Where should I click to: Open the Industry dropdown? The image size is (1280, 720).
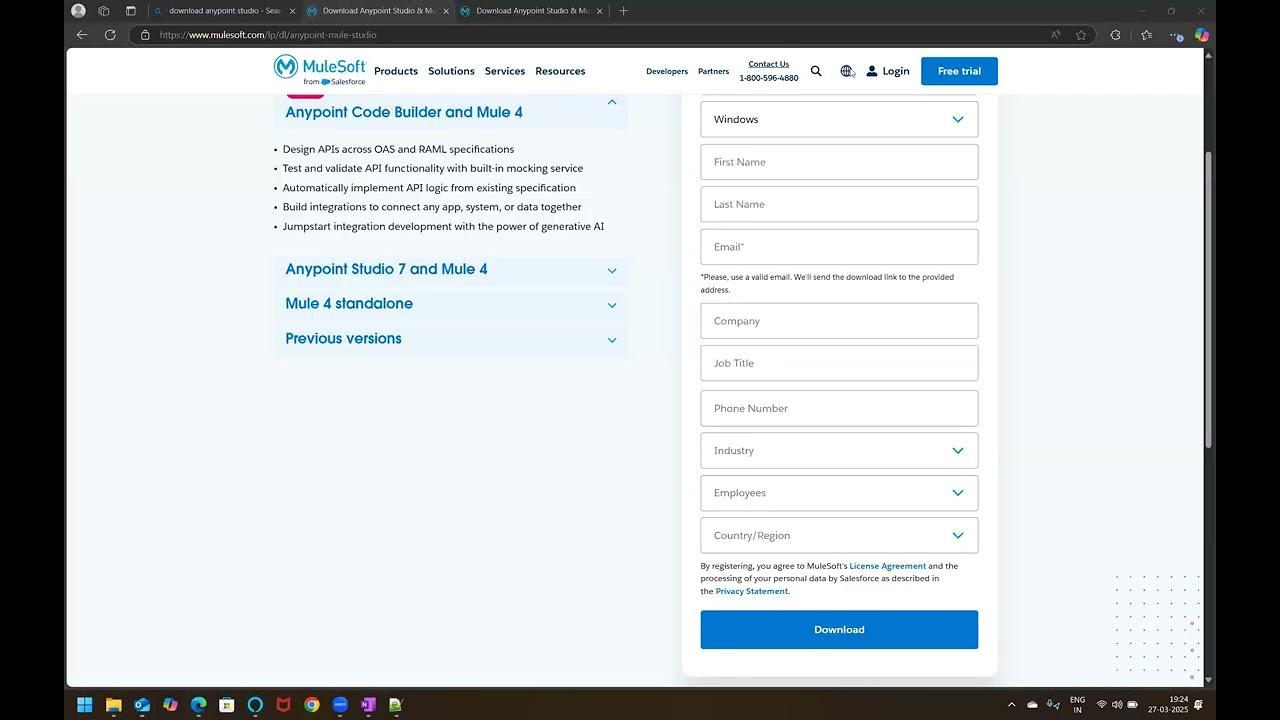click(839, 451)
